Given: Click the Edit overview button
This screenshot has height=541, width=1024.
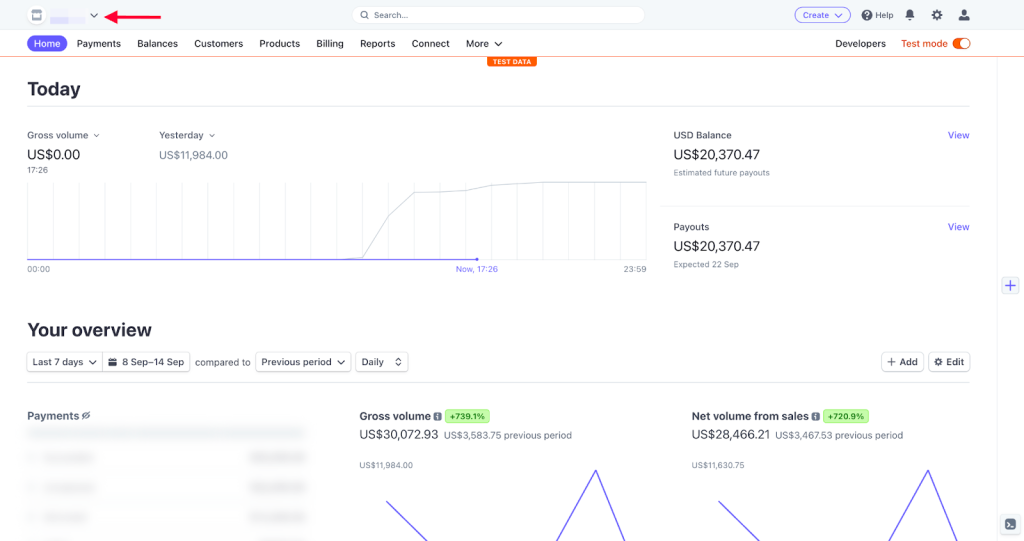Looking at the screenshot, I should [x=949, y=362].
